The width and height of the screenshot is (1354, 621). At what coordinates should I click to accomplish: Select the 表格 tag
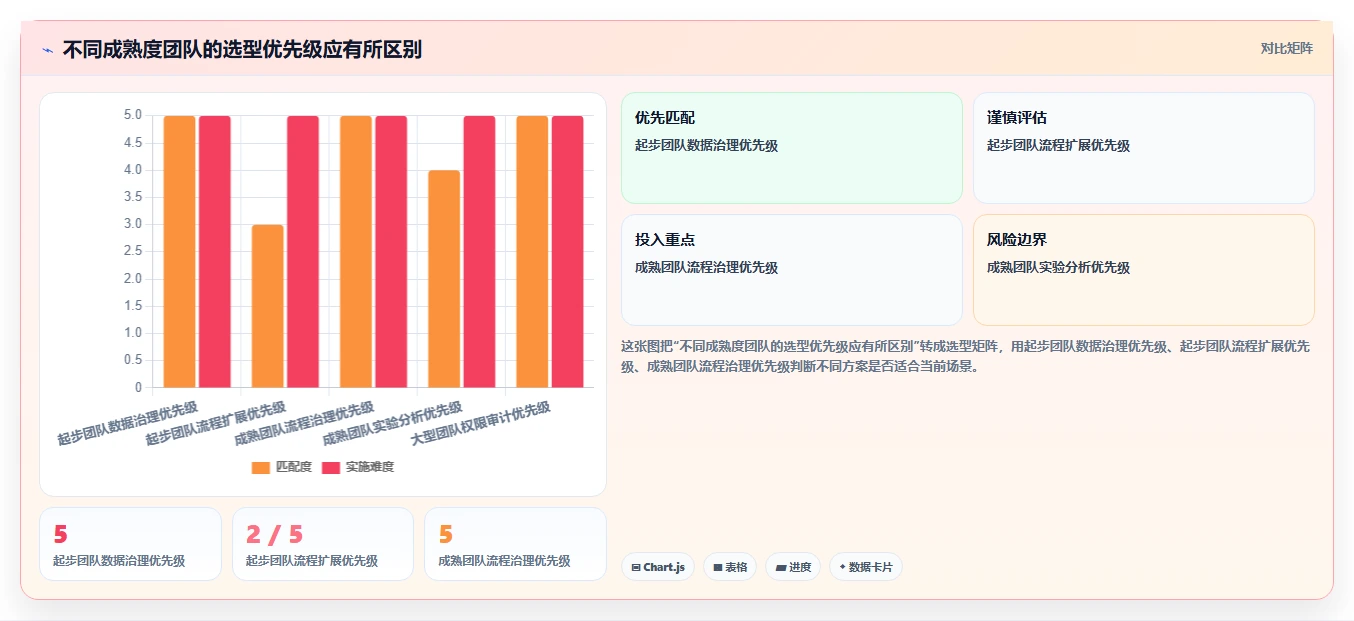click(x=730, y=567)
